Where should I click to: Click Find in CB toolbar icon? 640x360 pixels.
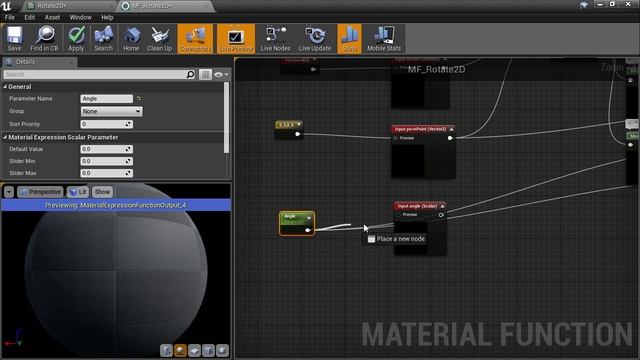click(x=44, y=38)
